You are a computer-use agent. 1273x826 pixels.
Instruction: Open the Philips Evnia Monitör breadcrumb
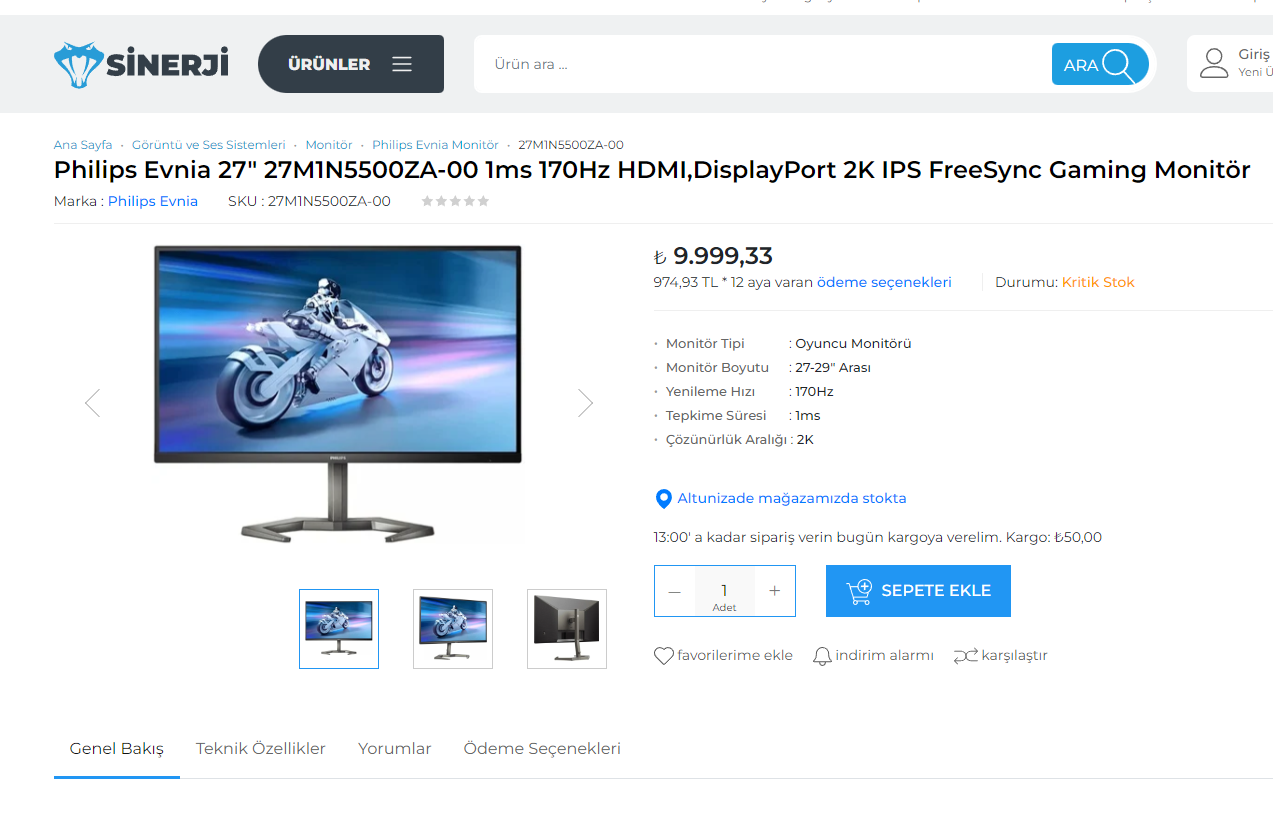pos(435,145)
